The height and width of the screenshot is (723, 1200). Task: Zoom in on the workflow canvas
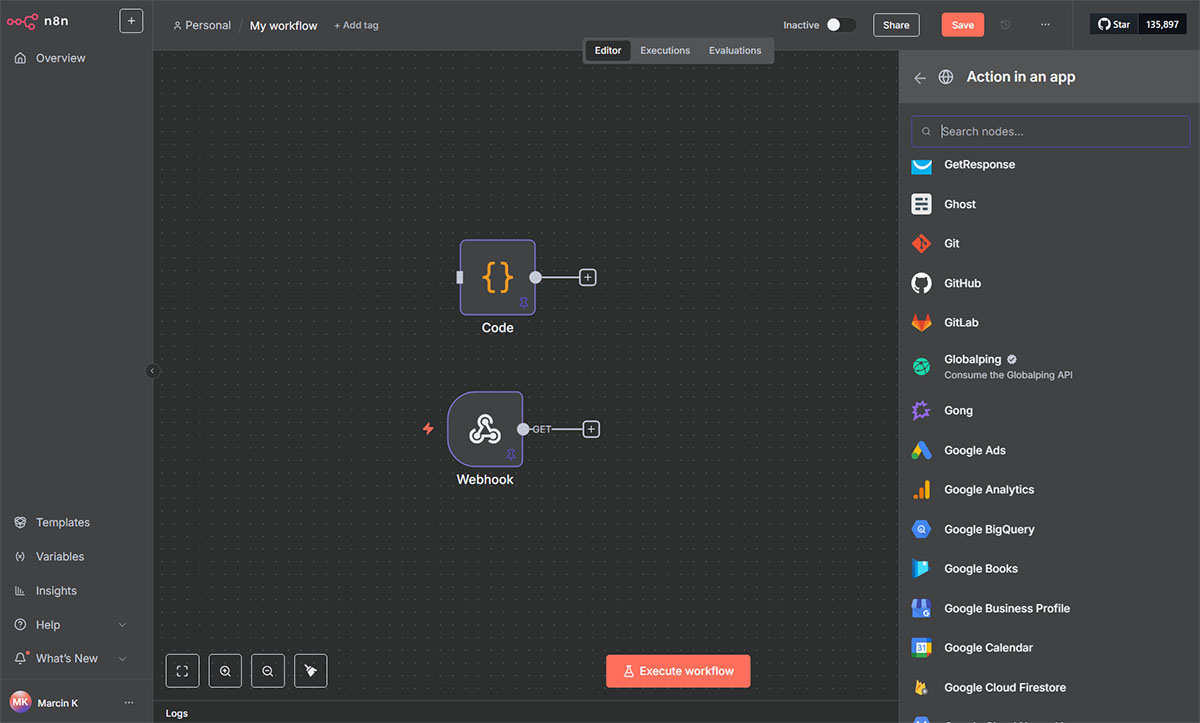[x=225, y=671]
